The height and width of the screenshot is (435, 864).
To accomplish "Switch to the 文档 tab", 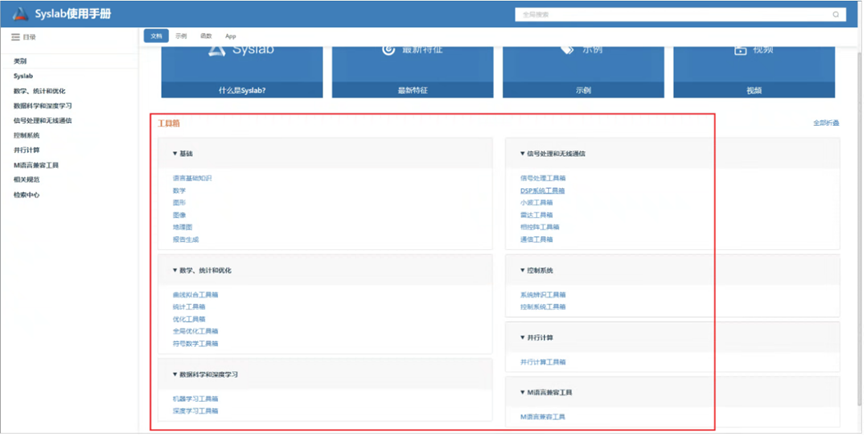I will pos(156,36).
